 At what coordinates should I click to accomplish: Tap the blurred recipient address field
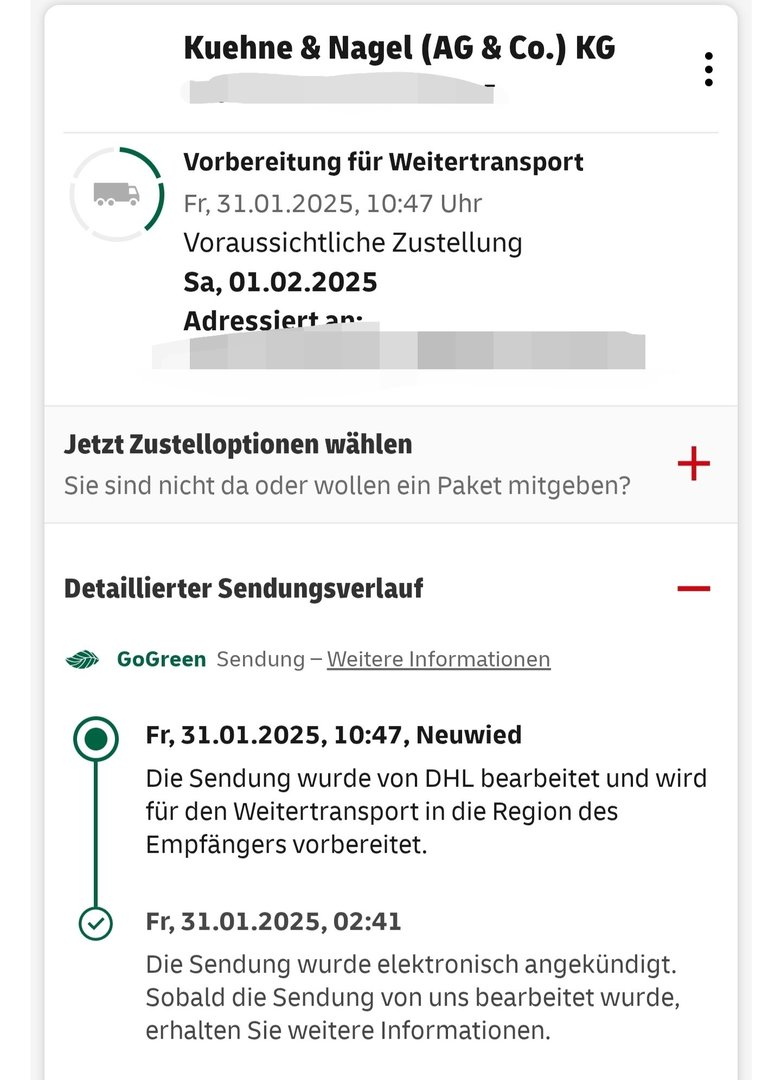[x=399, y=349]
